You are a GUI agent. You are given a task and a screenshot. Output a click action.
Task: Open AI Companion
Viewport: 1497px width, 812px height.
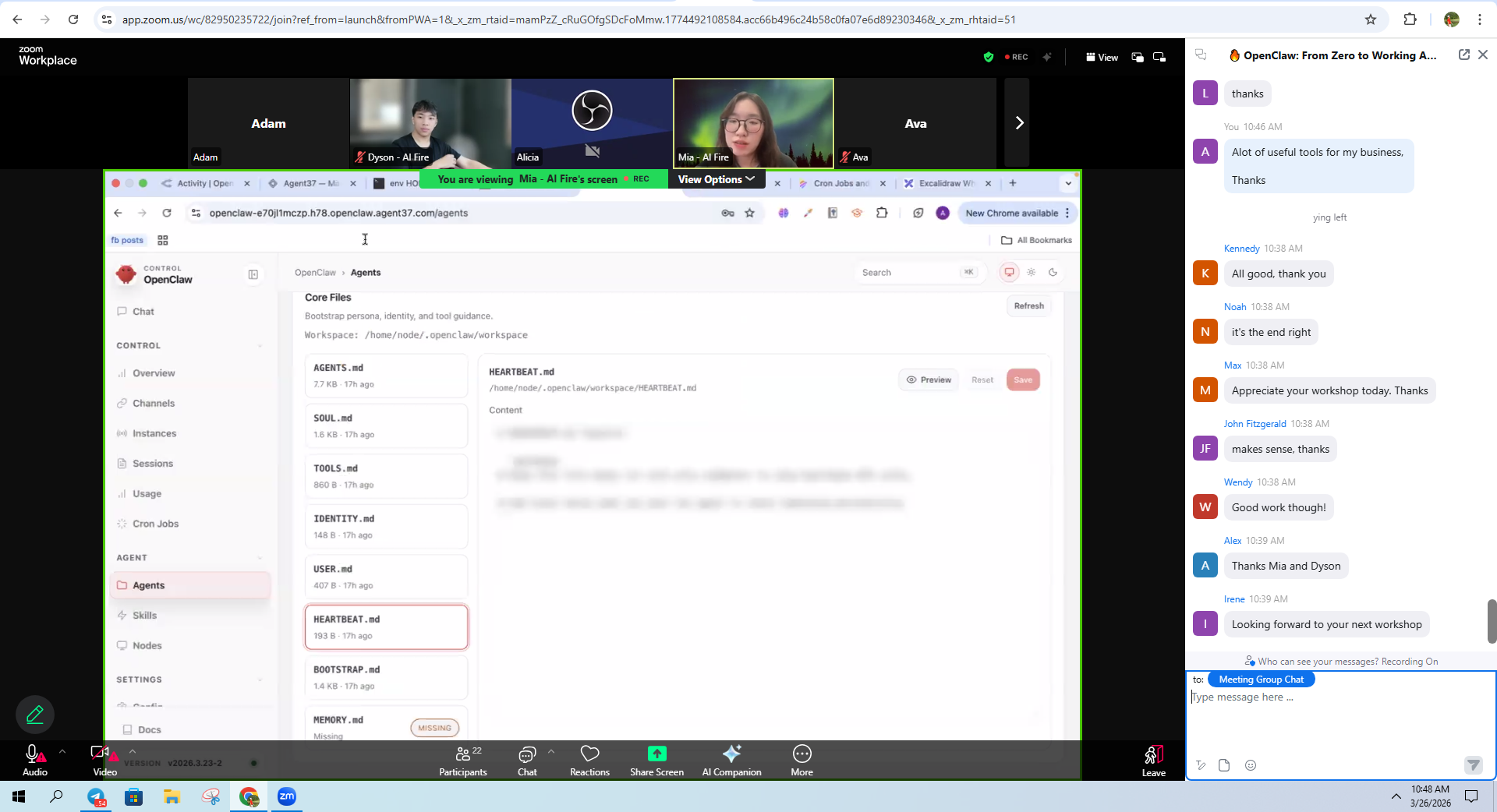click(x=731, y=761)
